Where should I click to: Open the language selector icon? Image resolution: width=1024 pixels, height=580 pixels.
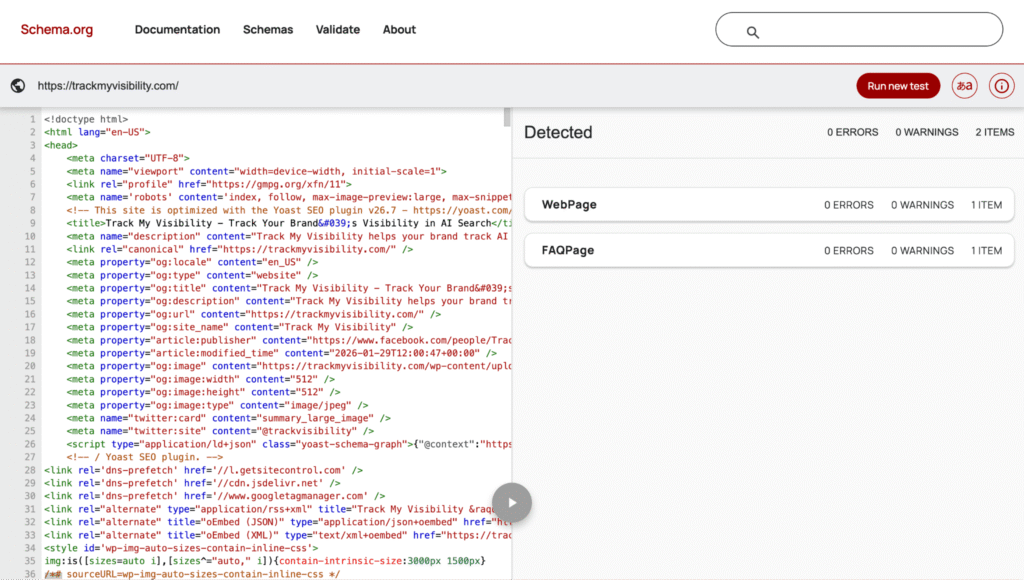point(964,86)
